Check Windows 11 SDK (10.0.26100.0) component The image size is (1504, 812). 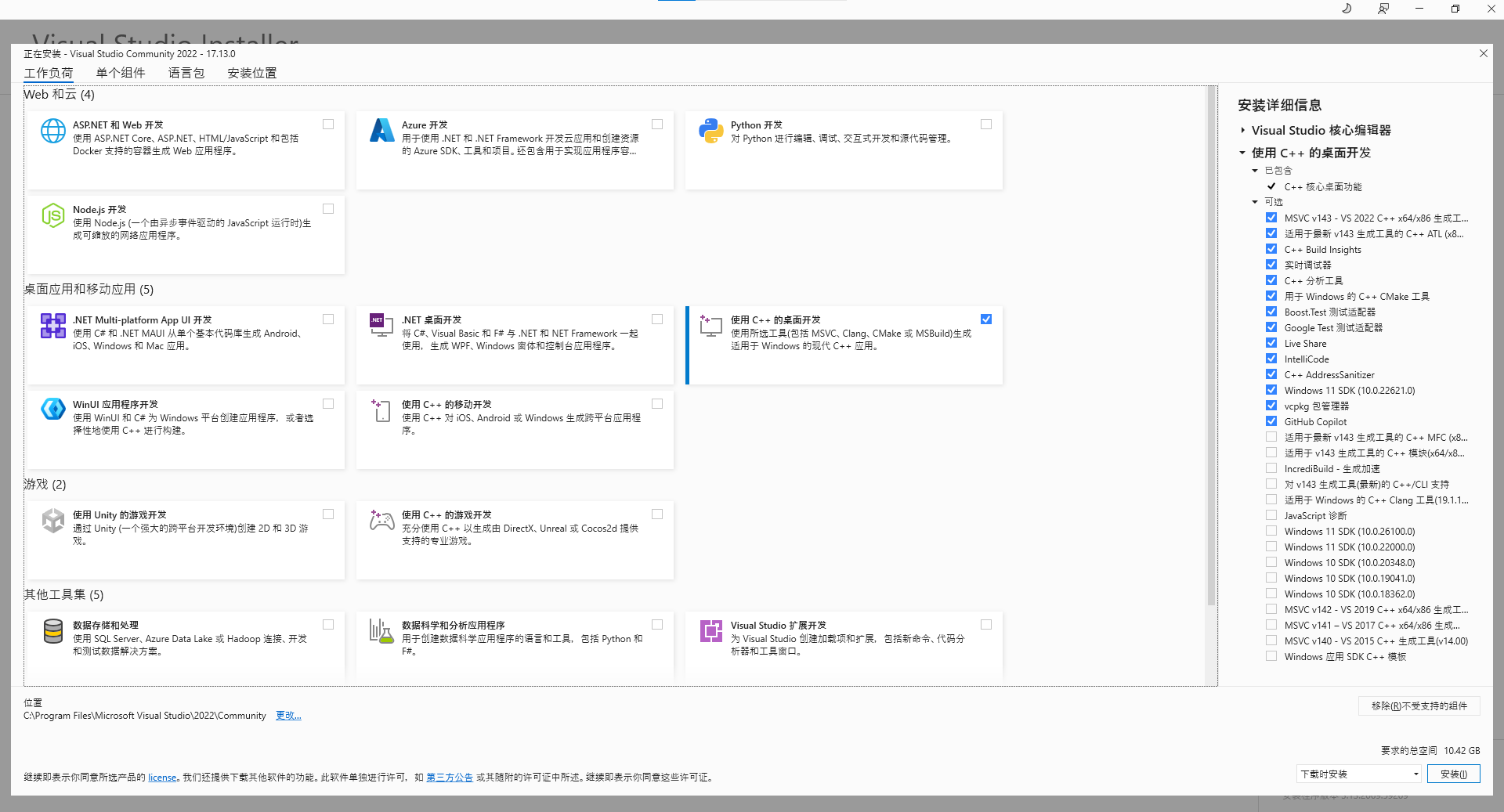[x=1271, y=531]
